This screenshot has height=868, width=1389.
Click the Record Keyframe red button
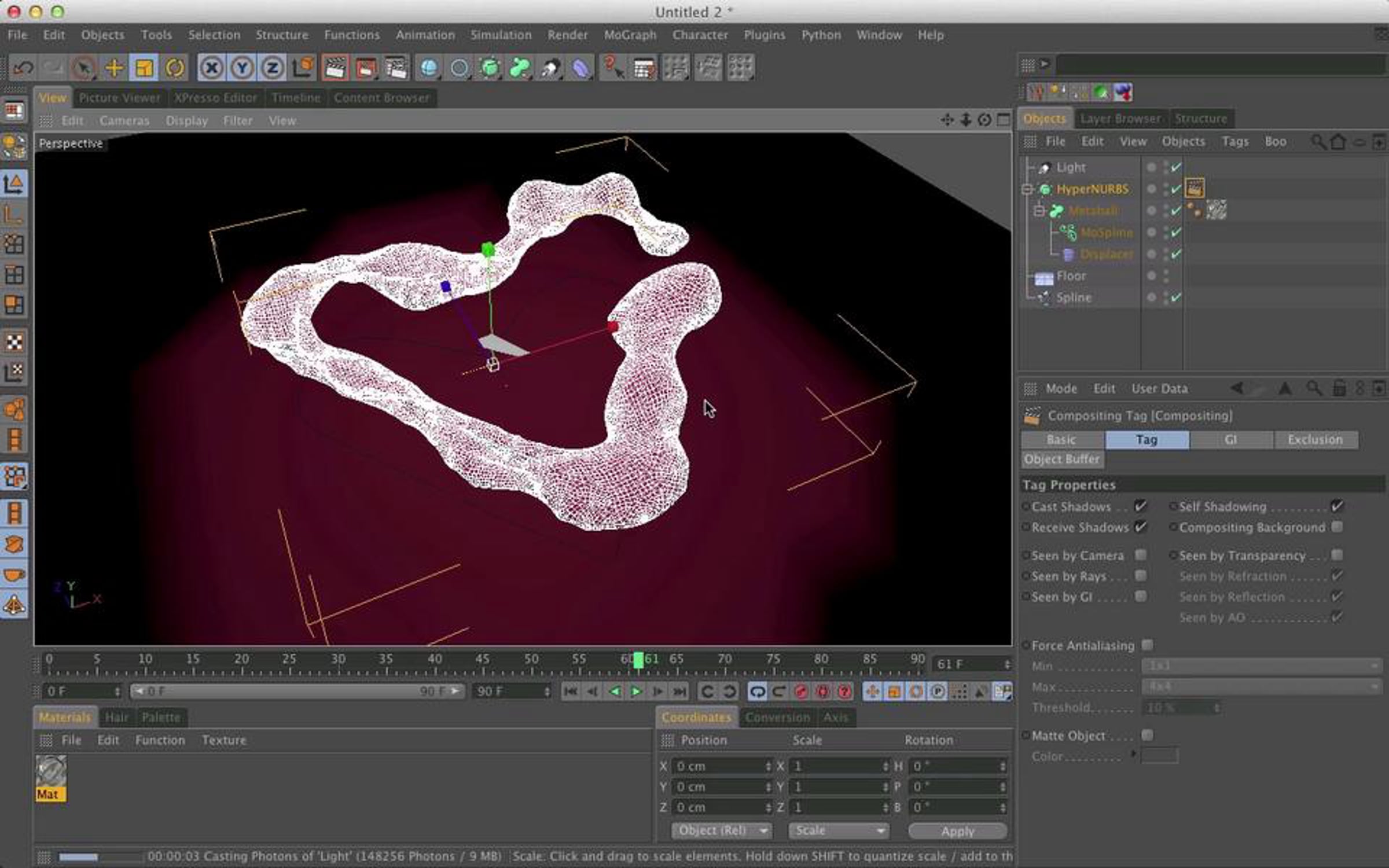pos(801,692)
